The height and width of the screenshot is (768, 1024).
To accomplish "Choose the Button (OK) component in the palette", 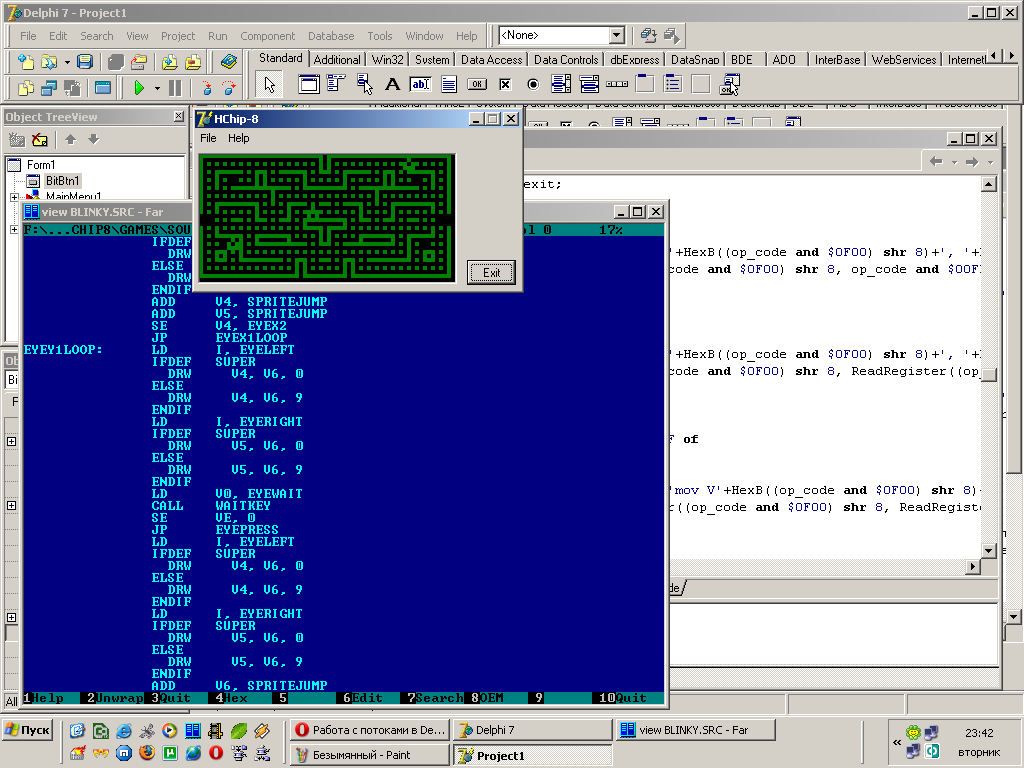I will pyautogui.click(x=477, y=85).
